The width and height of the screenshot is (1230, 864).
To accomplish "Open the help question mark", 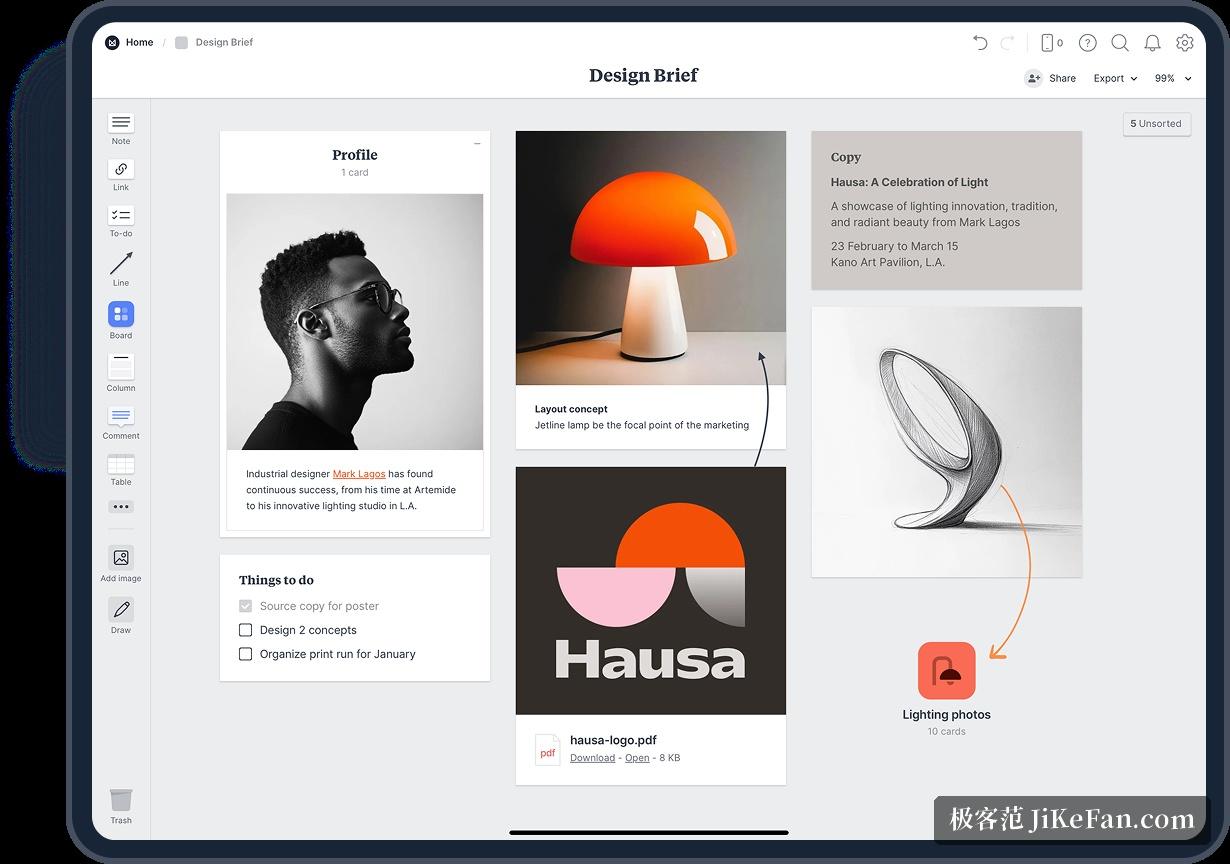I will (1088, 42).
